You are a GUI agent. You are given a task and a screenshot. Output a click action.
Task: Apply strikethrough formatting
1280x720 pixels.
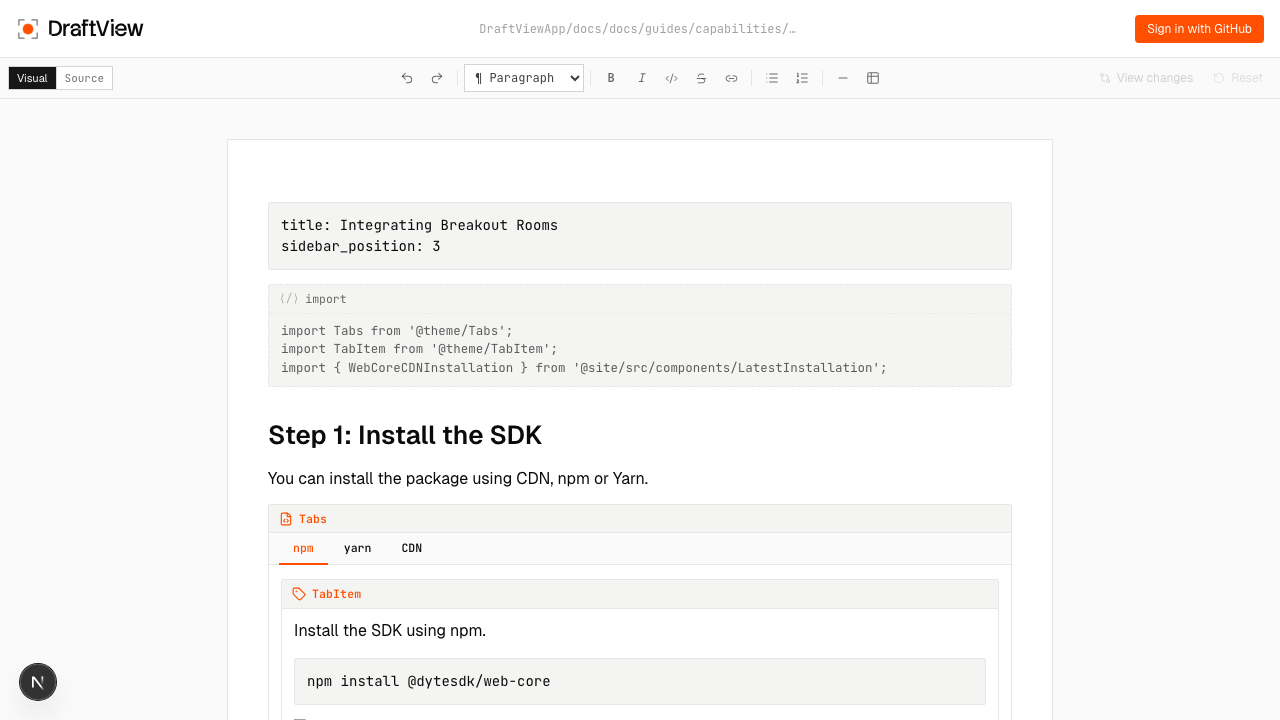pyautogui.click(x=701, y=78)
